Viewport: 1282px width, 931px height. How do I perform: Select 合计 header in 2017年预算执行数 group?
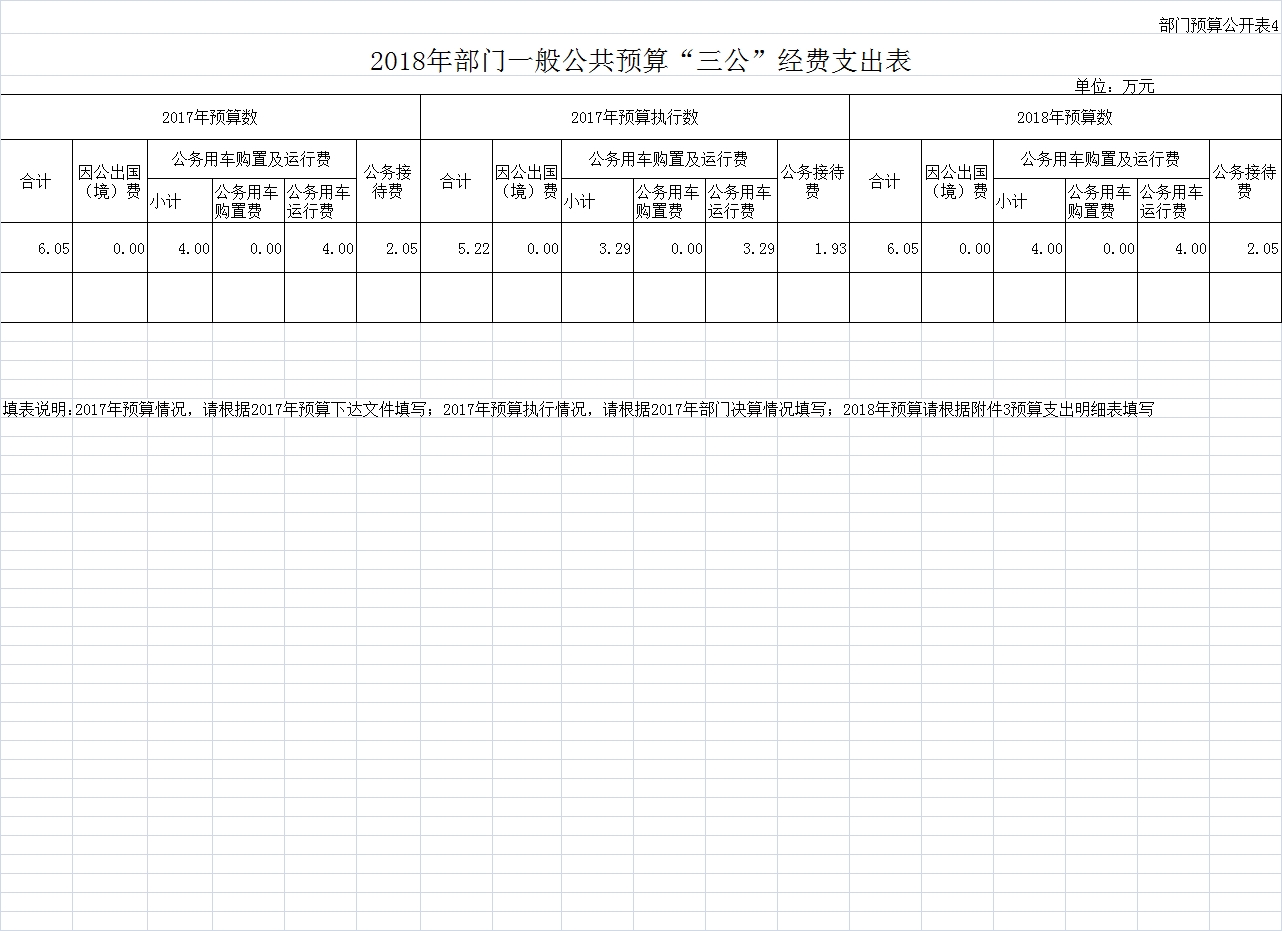coord(456,181)
